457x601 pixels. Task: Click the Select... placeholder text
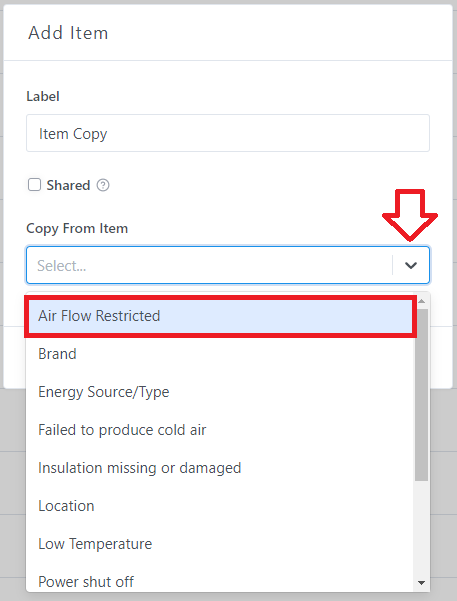[x=61, y=266]
